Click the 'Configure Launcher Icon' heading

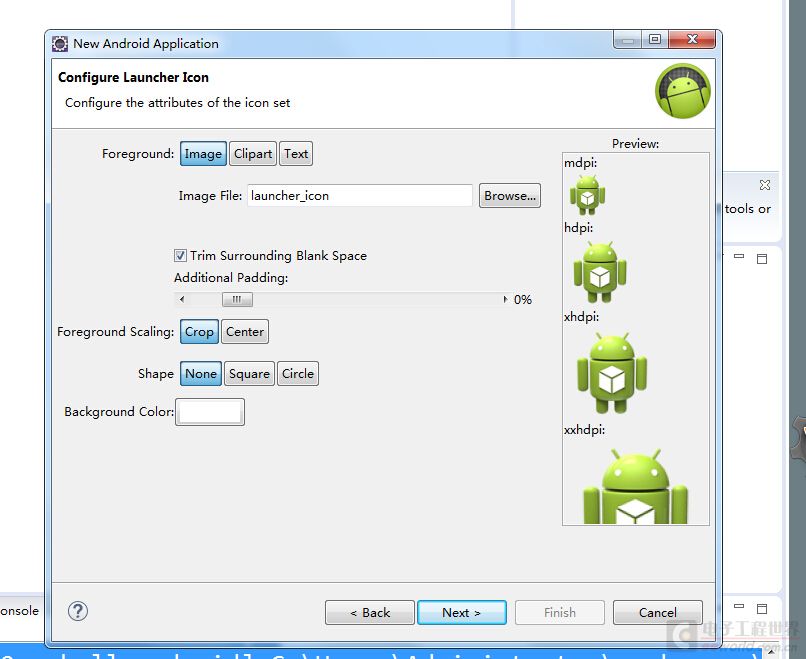tap(133, 78)
